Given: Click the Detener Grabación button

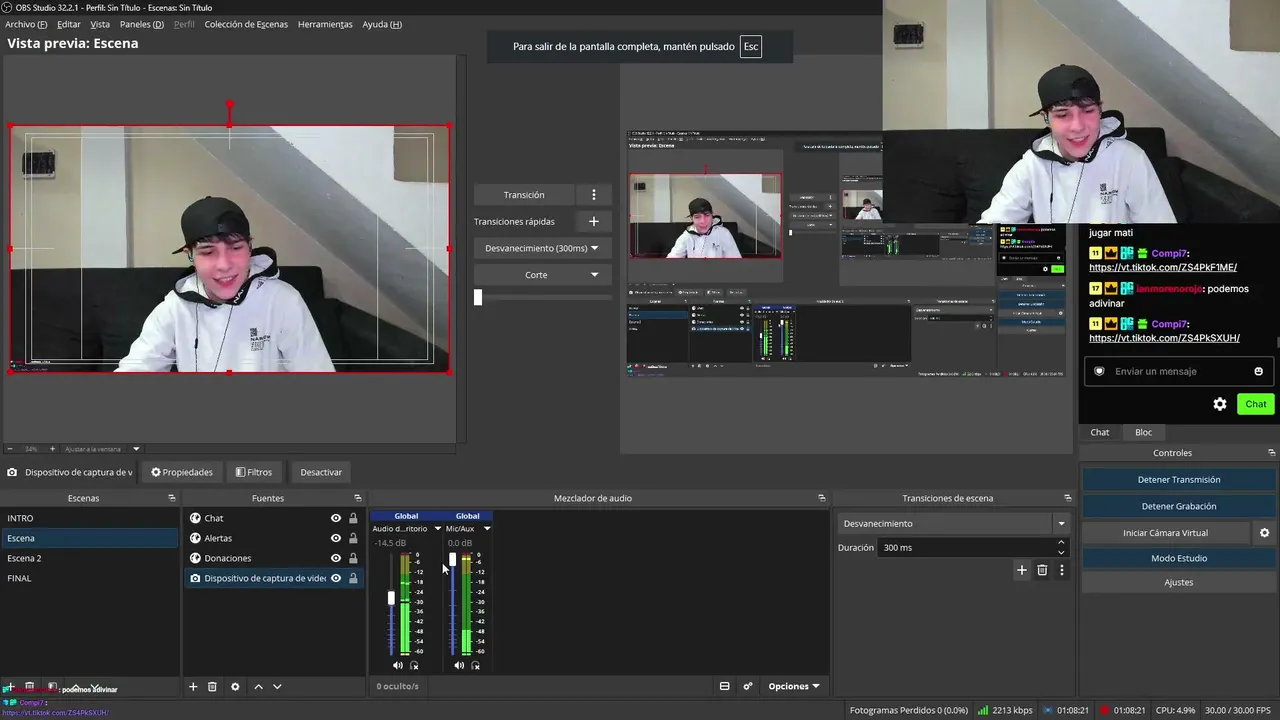Looking at the screenshot, I should 1178,506.
